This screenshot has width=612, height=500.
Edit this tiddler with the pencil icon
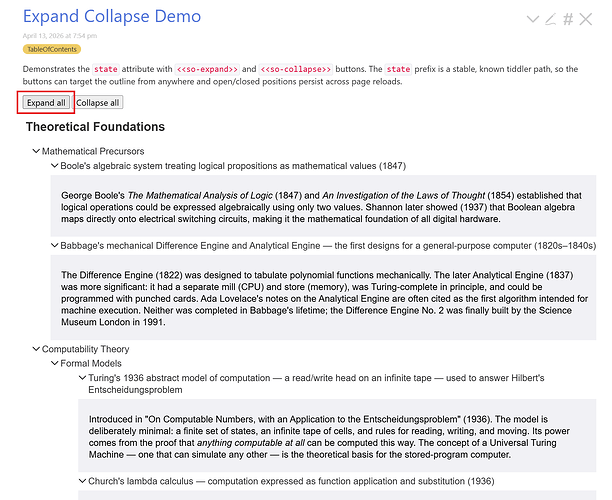(550, 19)
